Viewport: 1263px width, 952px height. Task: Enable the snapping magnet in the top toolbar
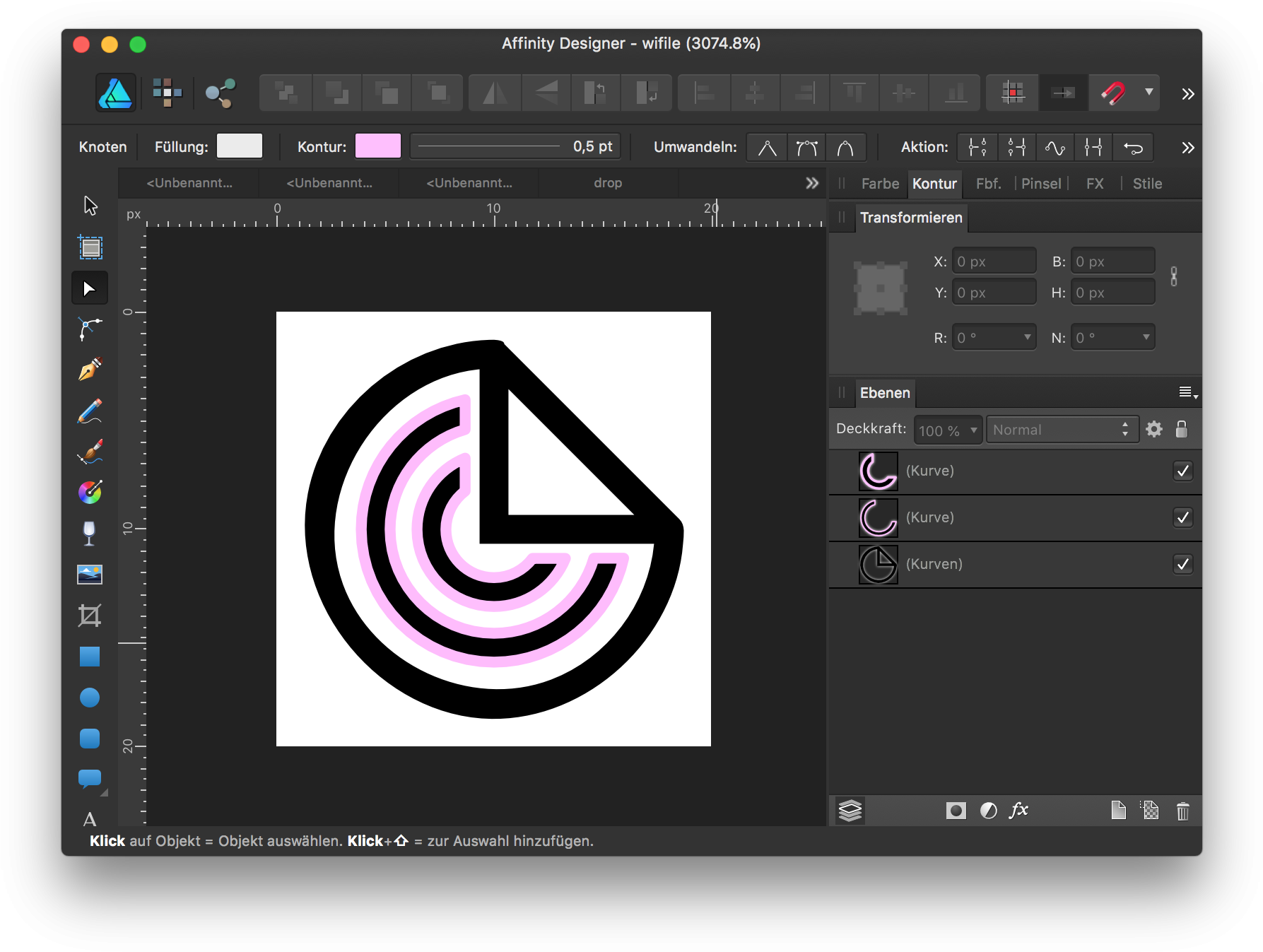click(1113, 92)
